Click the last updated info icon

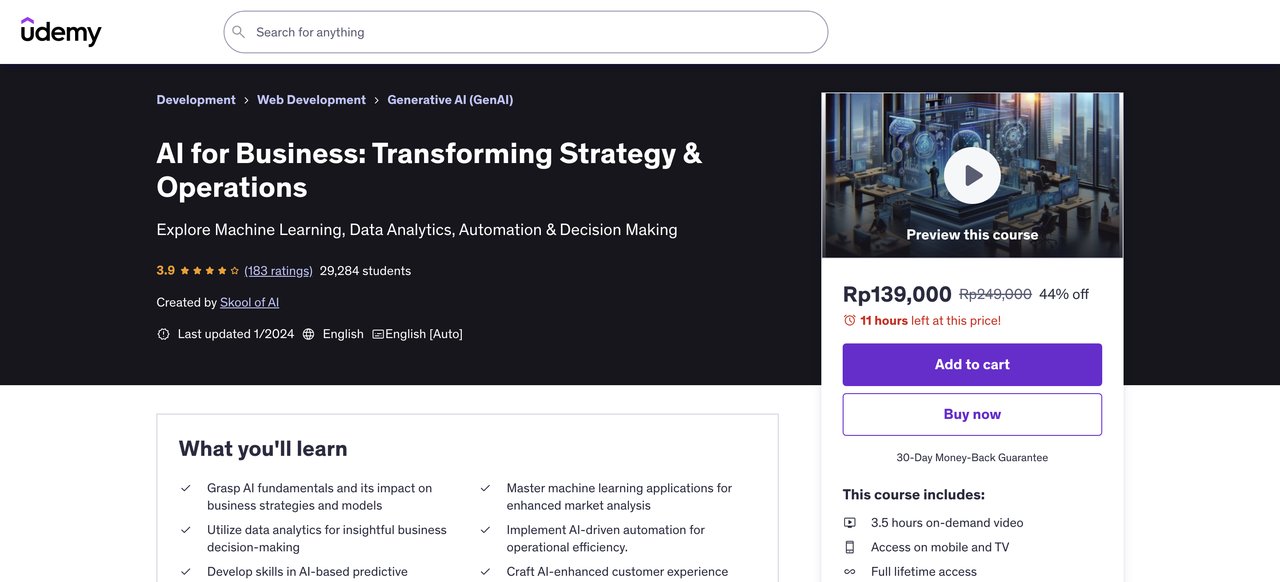[x=164, y=334]
